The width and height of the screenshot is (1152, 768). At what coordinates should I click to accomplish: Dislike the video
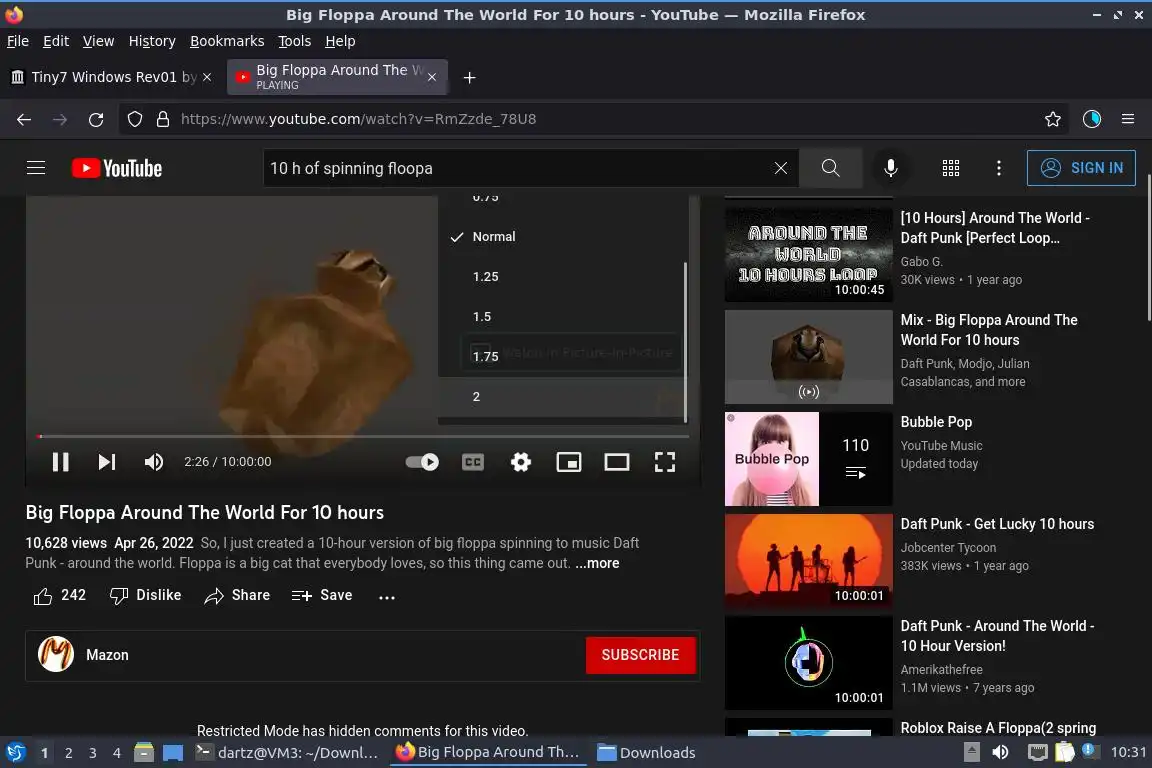[145, 595]
